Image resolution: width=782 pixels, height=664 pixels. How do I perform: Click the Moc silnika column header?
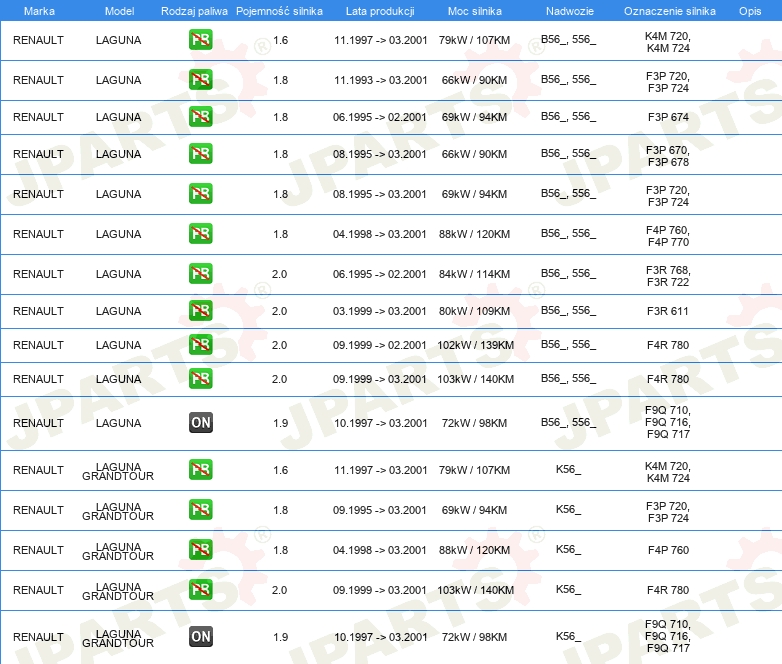click(x=475, y=11)
